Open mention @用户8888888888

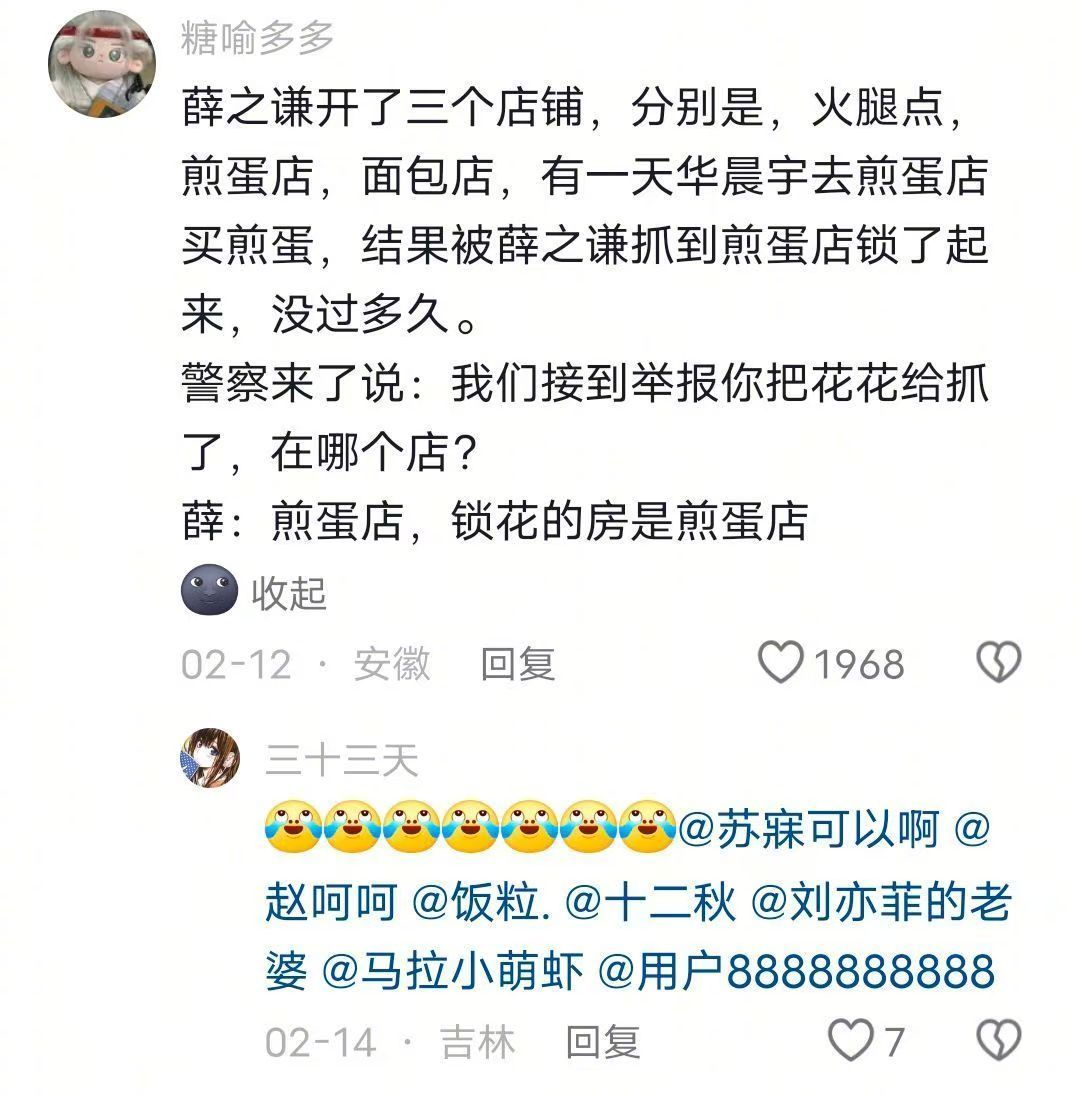click(x=797, y=972)
